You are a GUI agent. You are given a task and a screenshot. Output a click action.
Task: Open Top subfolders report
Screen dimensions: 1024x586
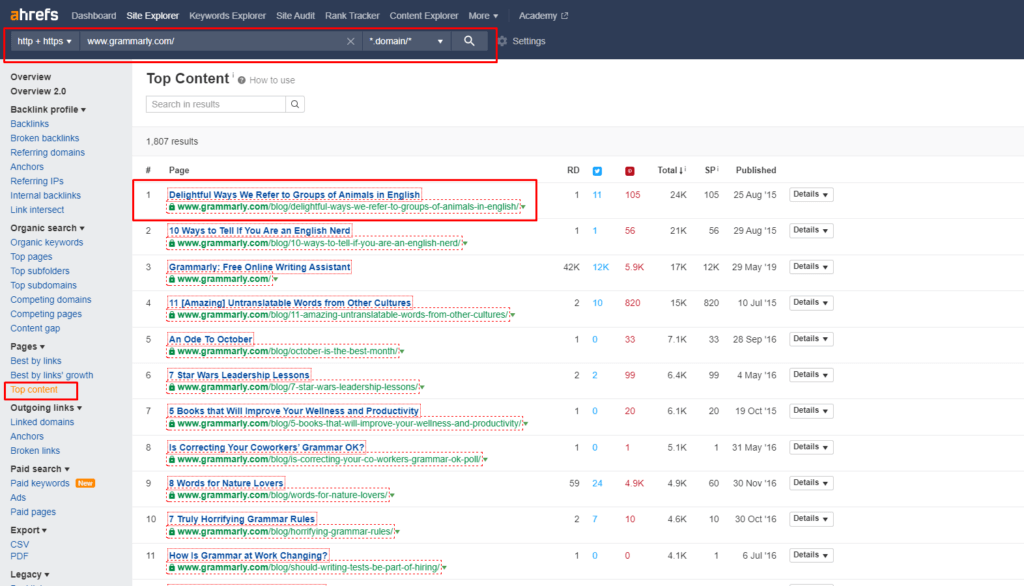coord(40,271)
